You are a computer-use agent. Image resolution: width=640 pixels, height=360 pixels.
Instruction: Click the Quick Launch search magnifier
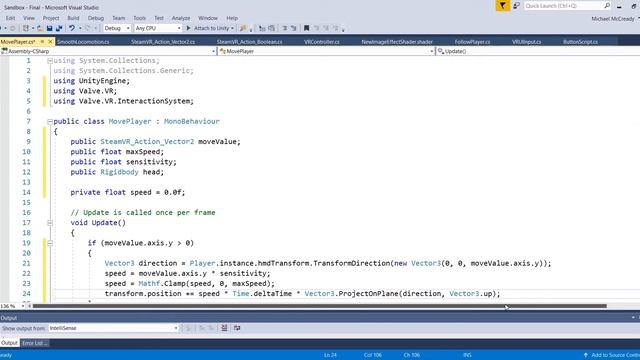(607, 6)
